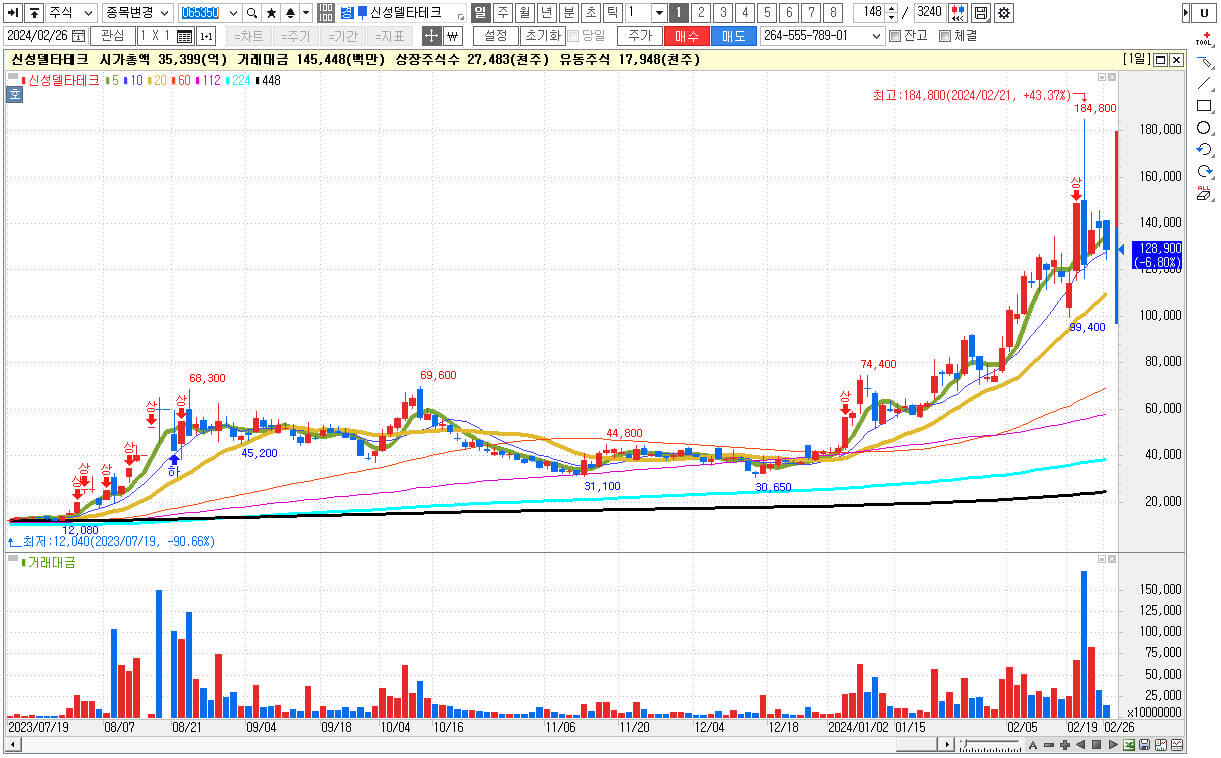
Task: Click the 148 count spinner arrows
Action: point(891,13)
